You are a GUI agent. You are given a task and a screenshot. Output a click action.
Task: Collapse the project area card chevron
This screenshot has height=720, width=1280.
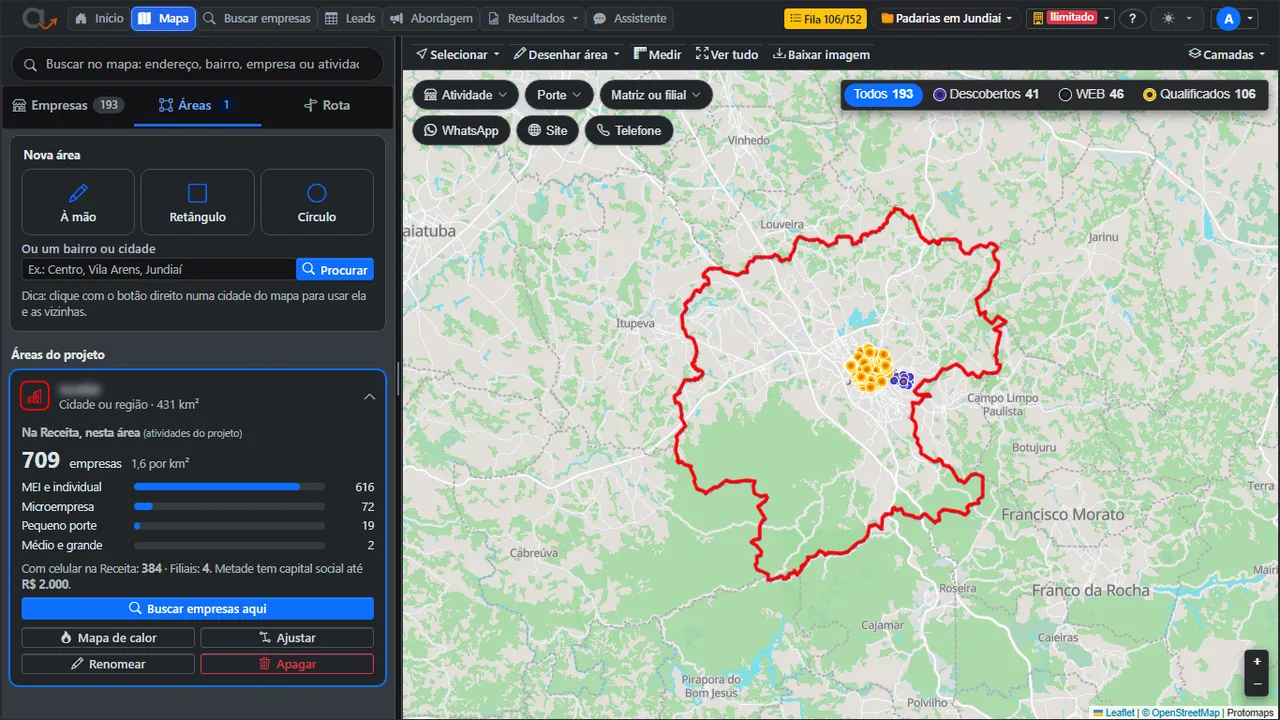(x=369, y=396)
